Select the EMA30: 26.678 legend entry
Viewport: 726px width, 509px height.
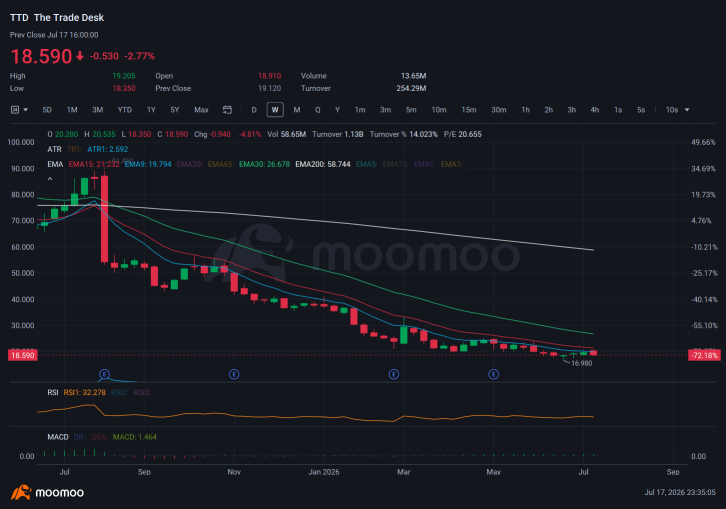264,164
